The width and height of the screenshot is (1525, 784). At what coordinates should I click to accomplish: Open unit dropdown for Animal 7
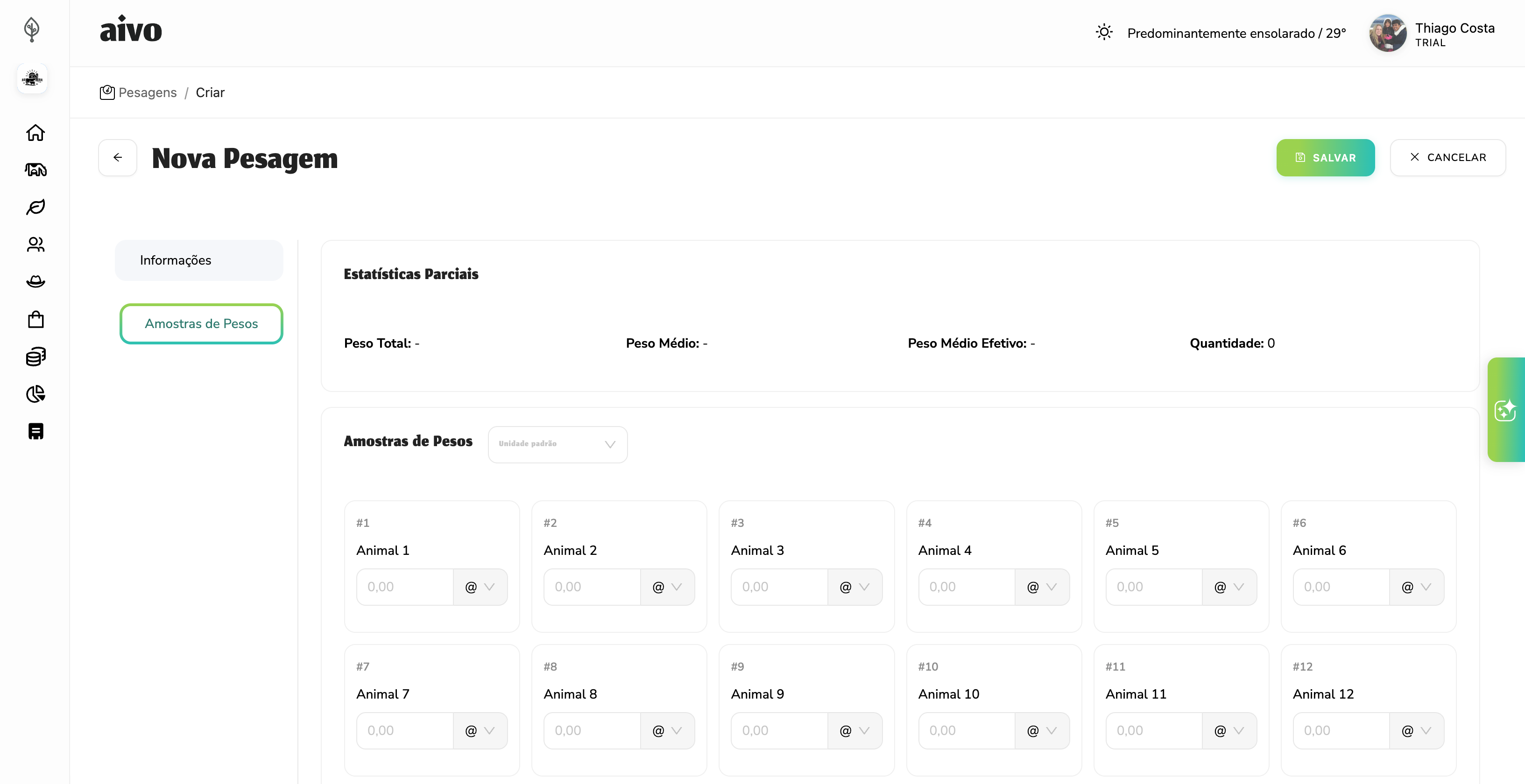point(480,731)
